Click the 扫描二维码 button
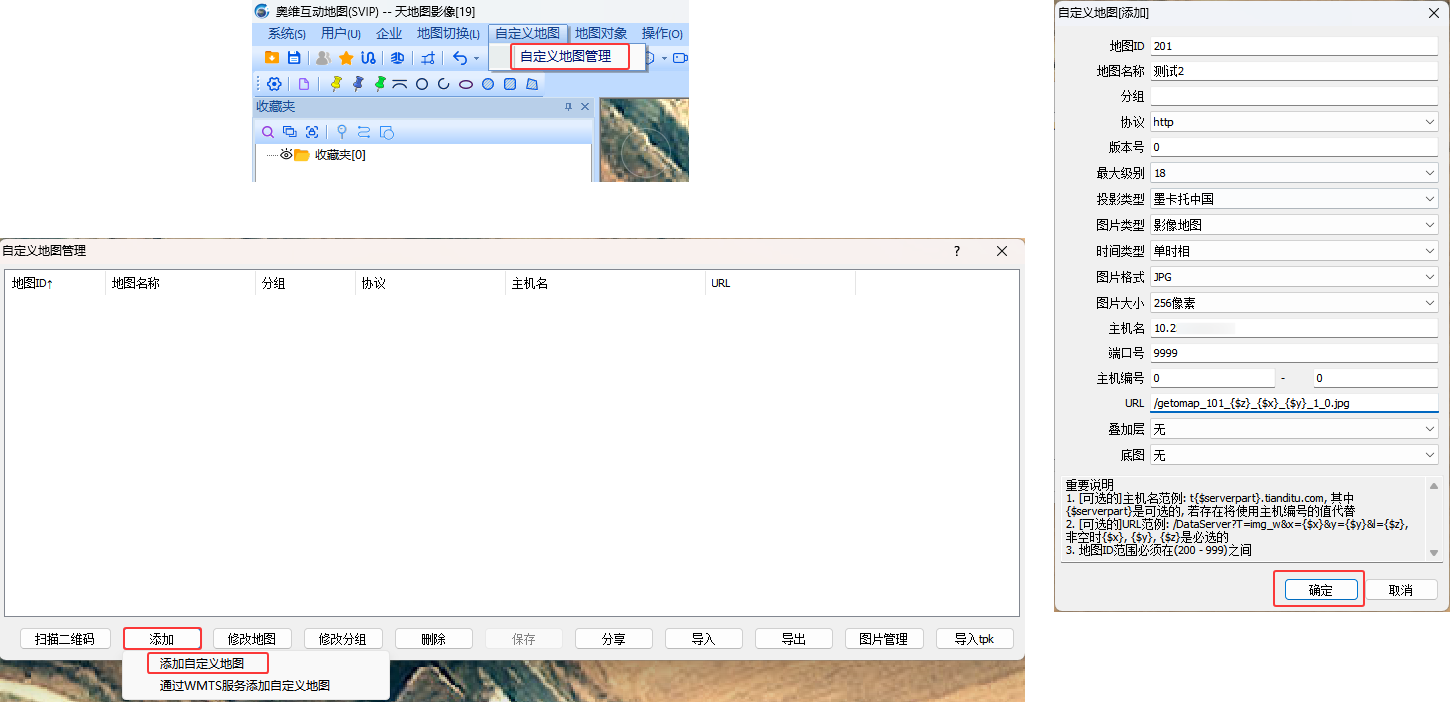The height and width of the screenshot is (708, 1450). click(x=64, y=639)
